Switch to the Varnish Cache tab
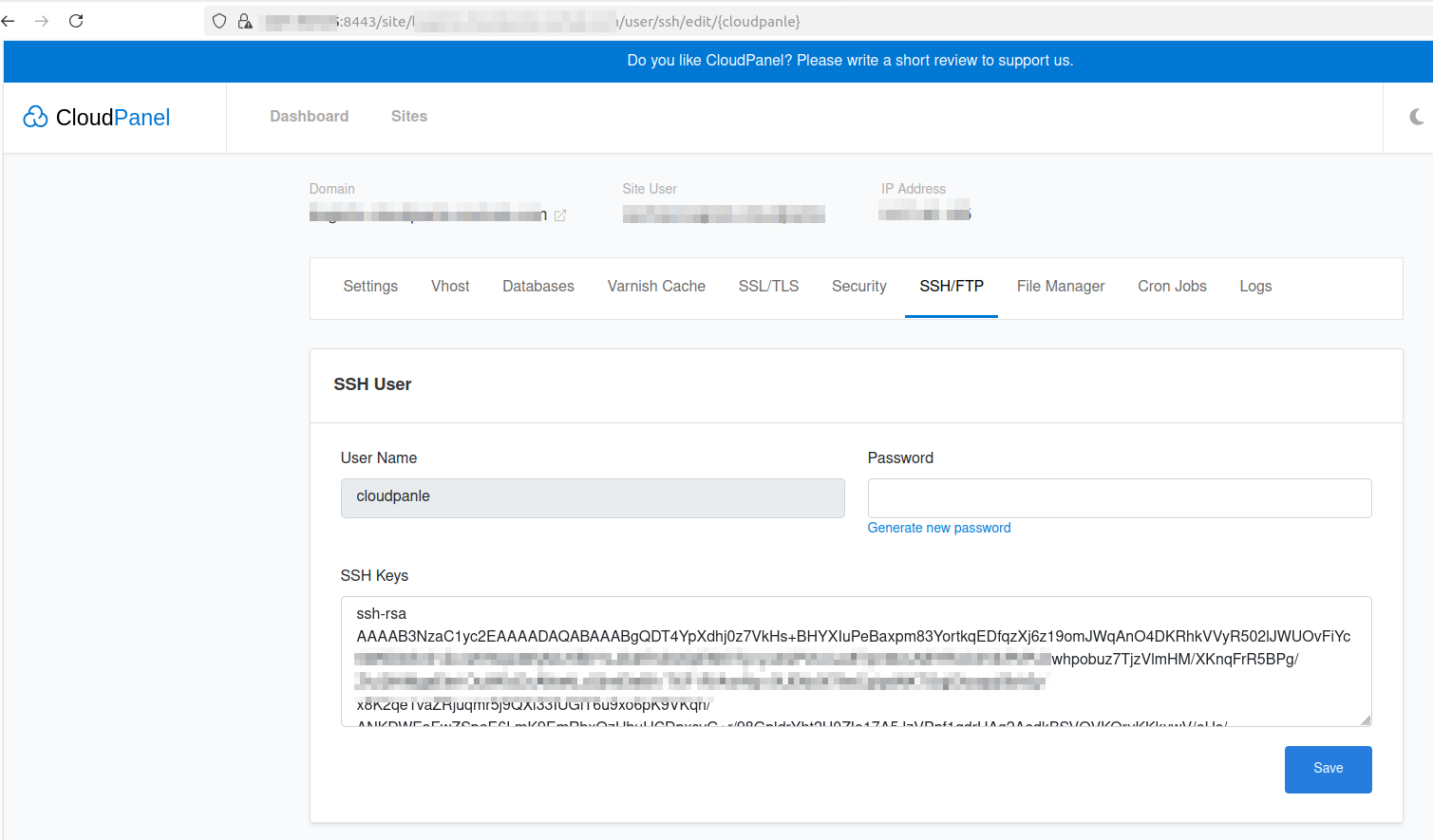This screenshot has width=1433, height=840. tap(656, 286)
